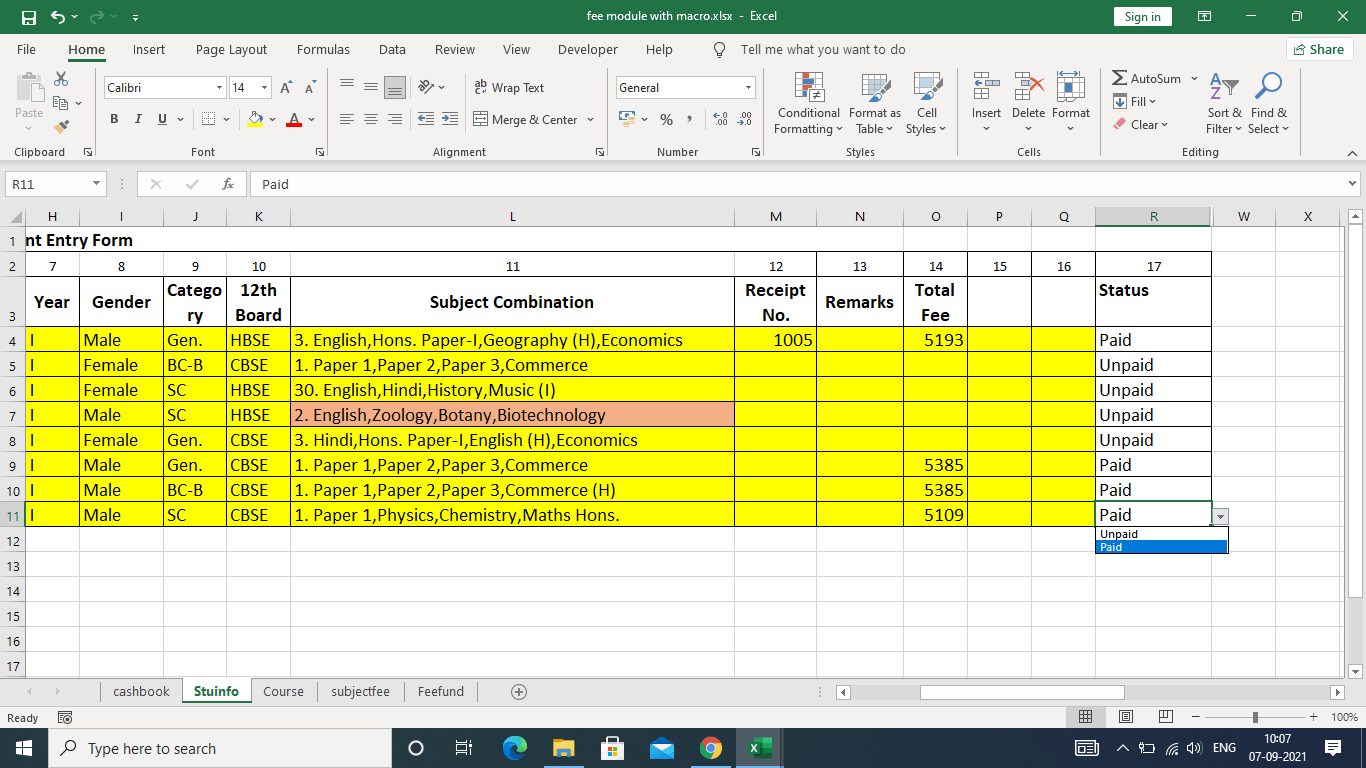Open General number format dropdown

pyautogui.click(x=748, y=88)
